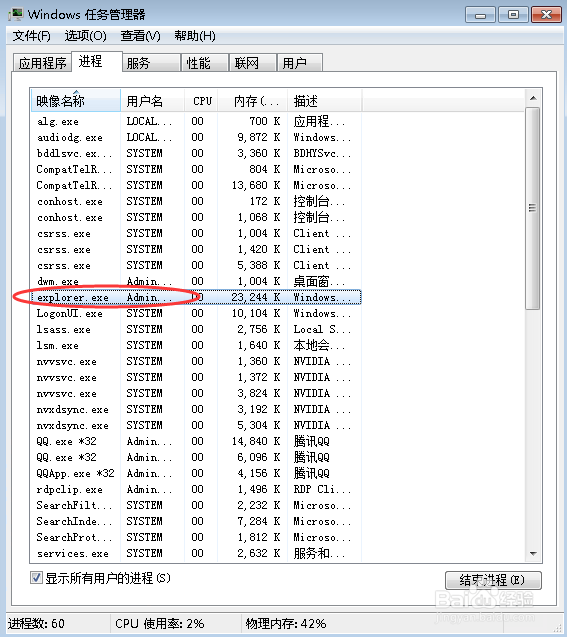Select the LogonUI.exe process
This screenshot has width=567, height=637.
coord(196,313)
